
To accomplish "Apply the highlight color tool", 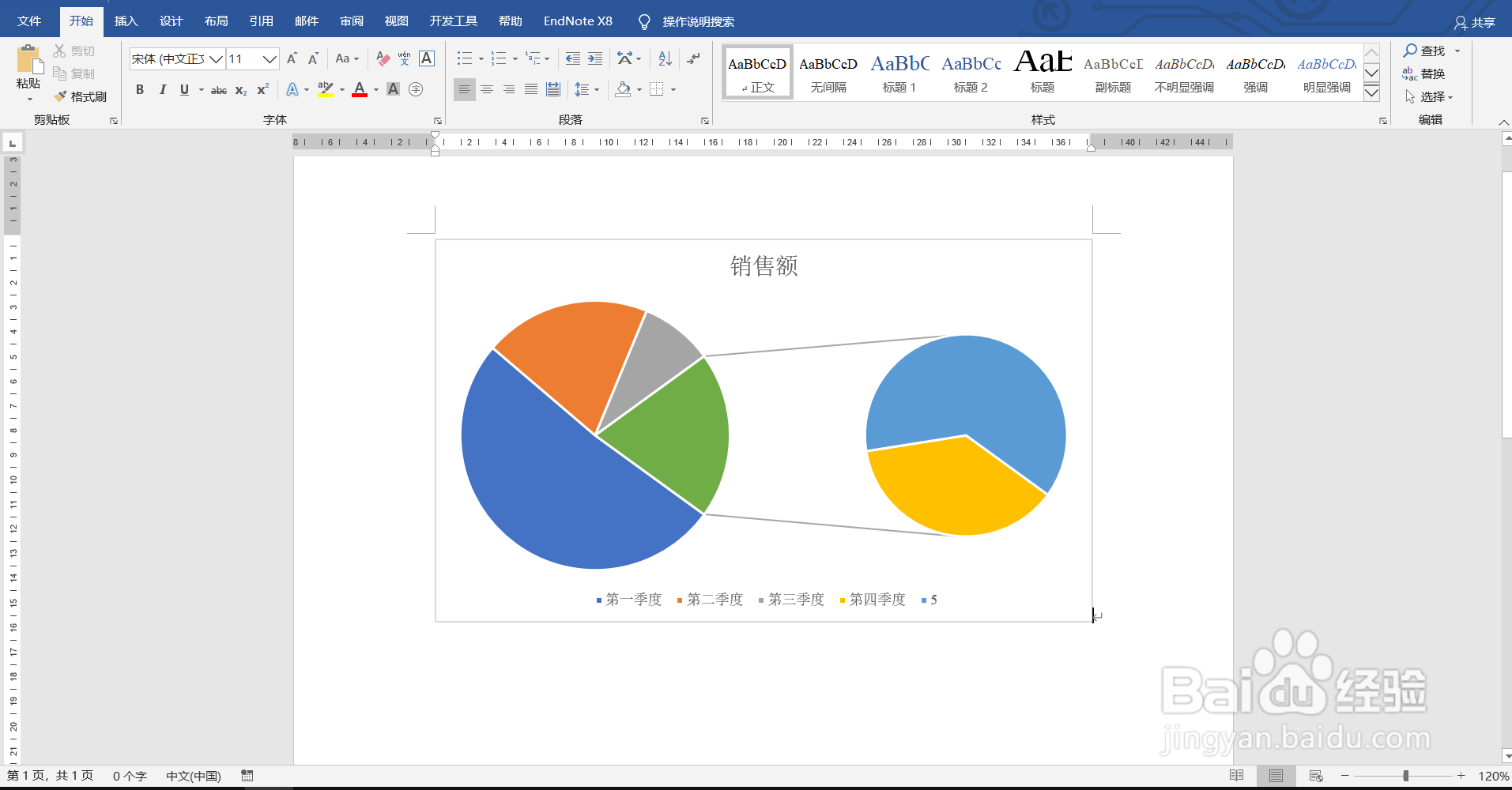I will point(325,89).
